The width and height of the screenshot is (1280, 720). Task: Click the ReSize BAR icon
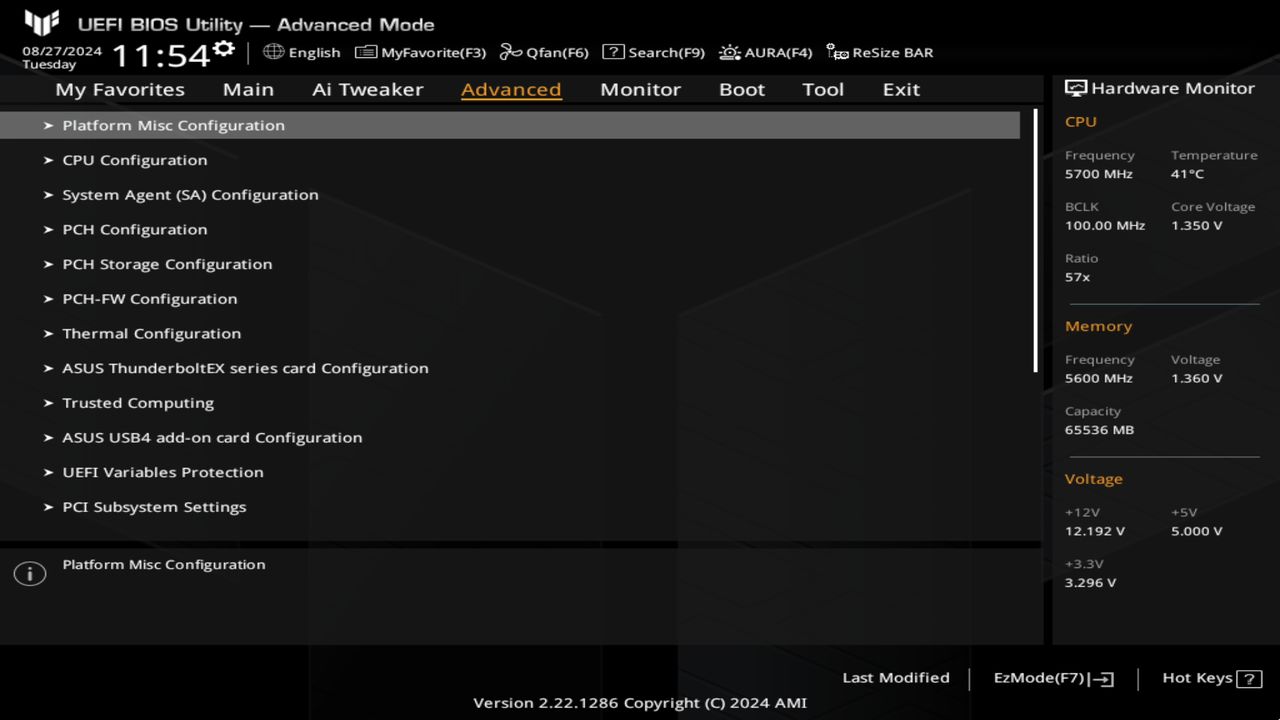[838, 52]
